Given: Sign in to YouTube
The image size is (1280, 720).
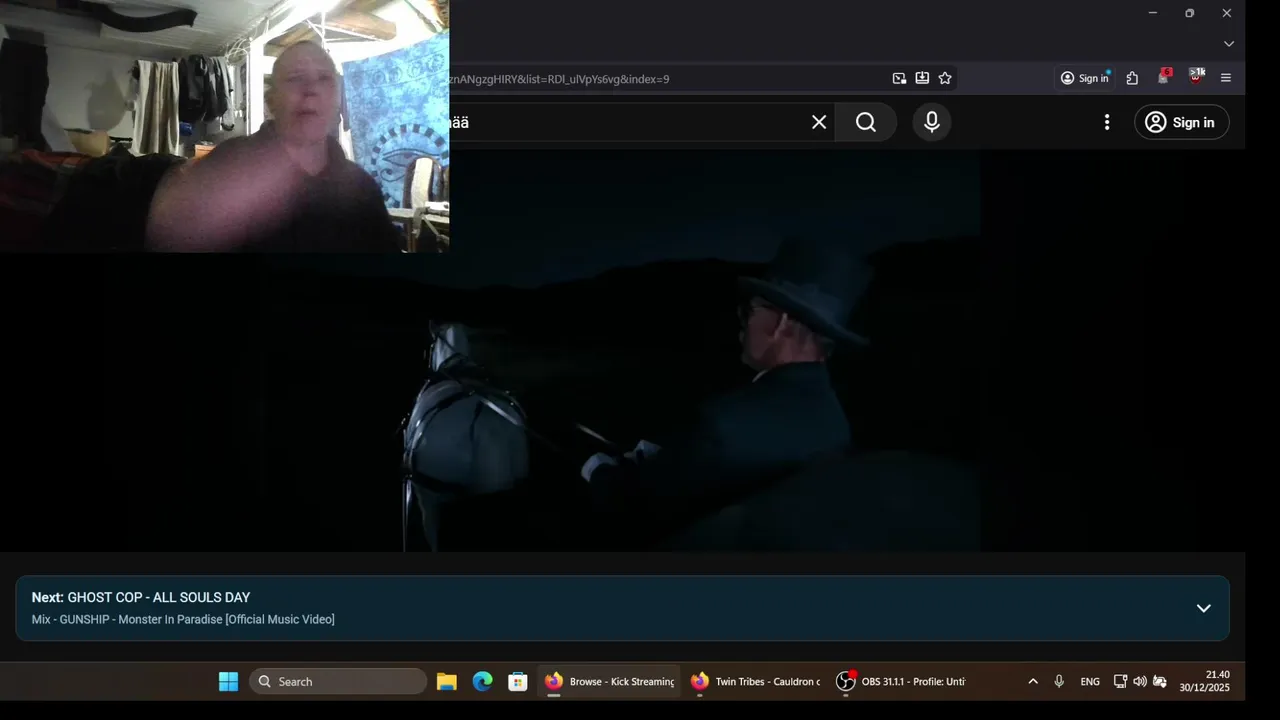Looking at the screenshot, I should [x=1181, y=122].
